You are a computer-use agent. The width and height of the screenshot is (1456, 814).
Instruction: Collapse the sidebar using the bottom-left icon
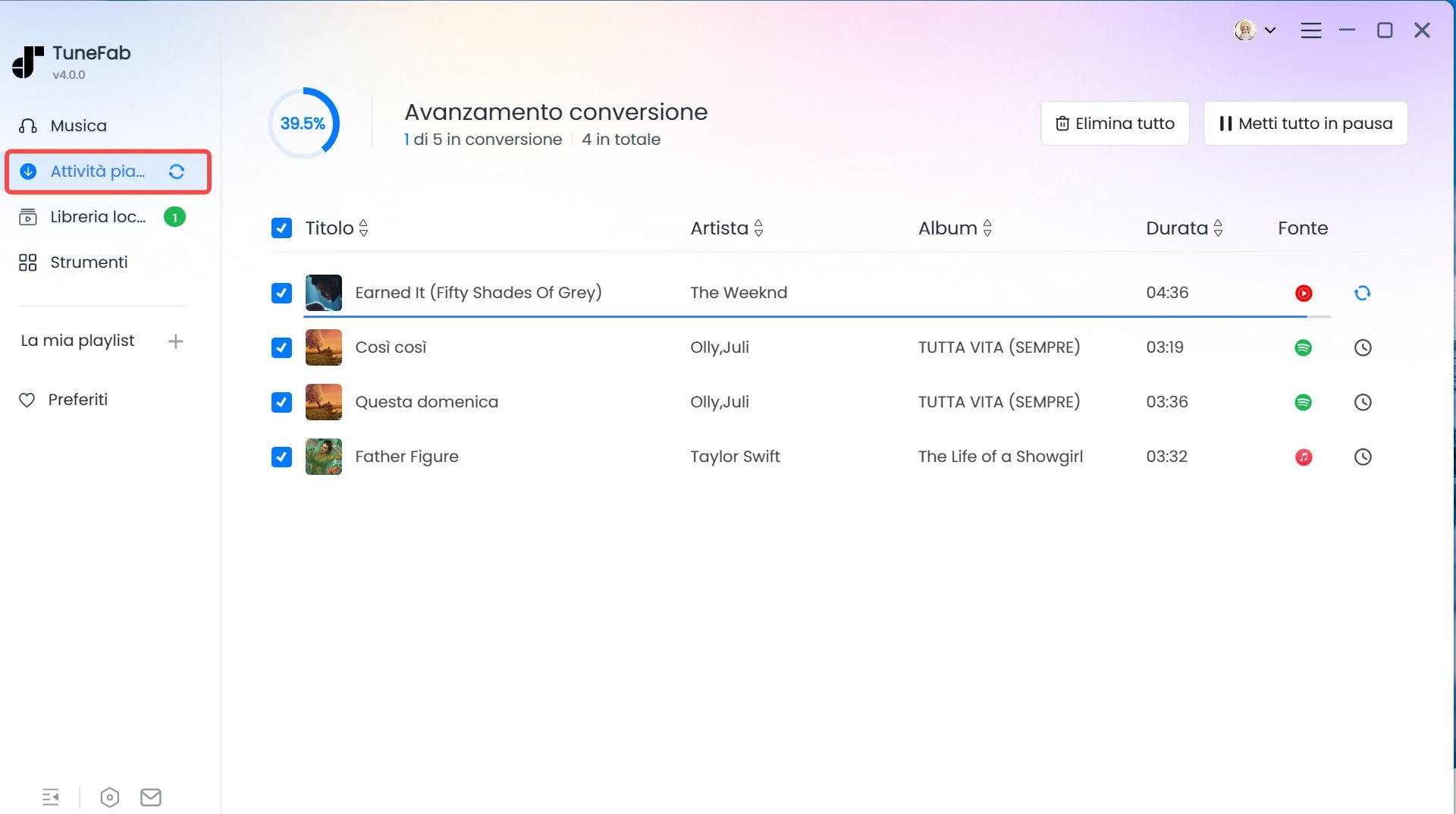[x=51, y=797]
